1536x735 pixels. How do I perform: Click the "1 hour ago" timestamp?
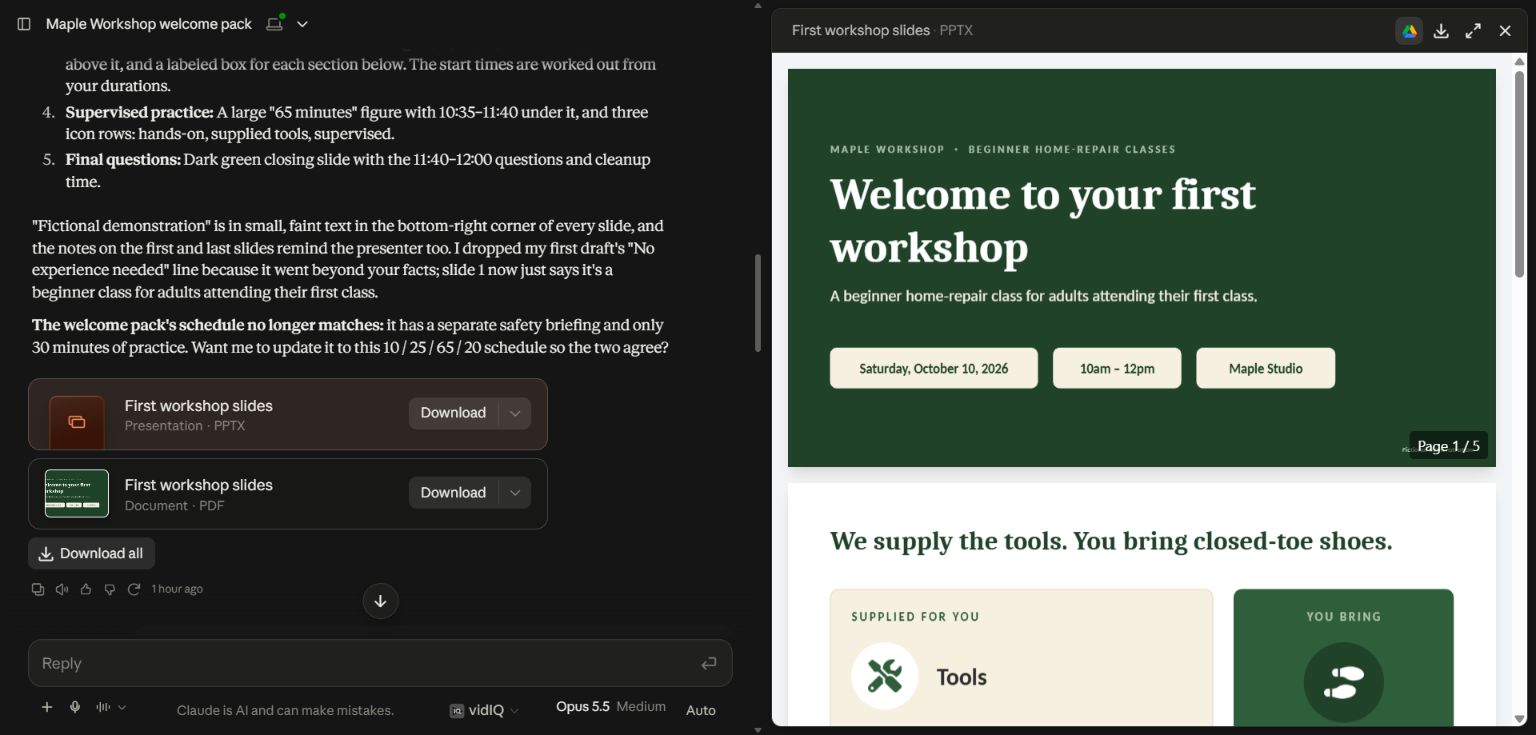pos(177,589)
